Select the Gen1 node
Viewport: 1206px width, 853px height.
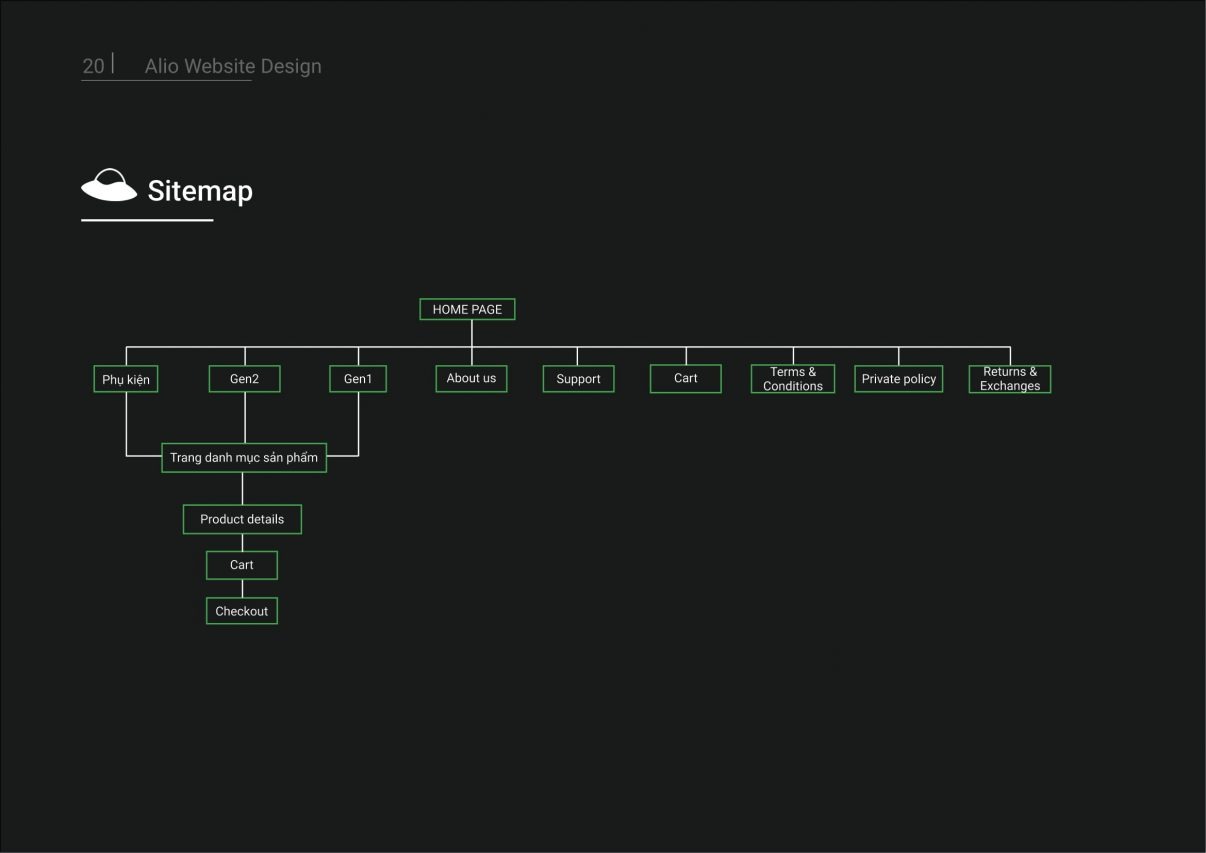click(358, 379)
